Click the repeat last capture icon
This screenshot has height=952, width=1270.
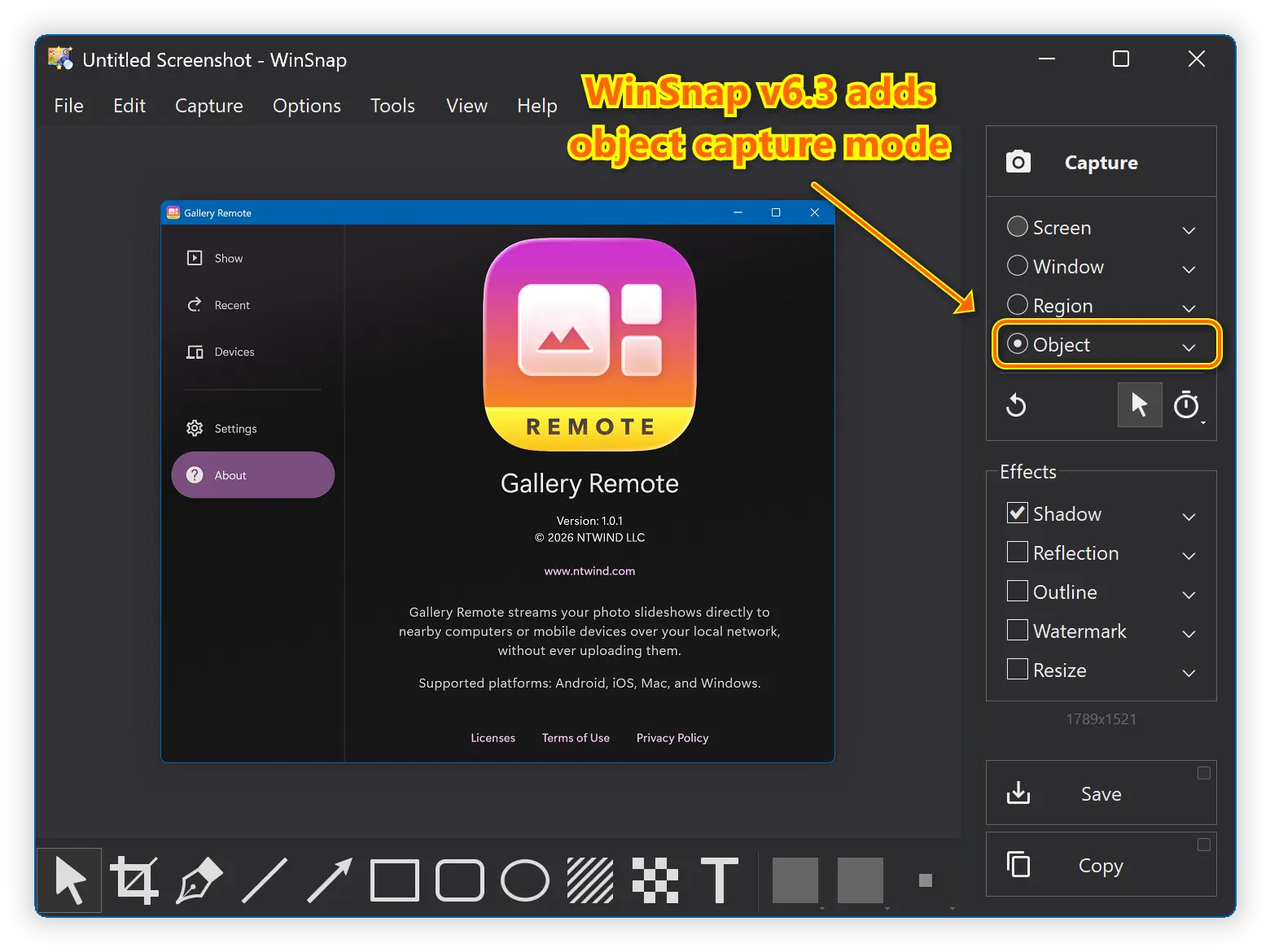[x=1016, y=404]
